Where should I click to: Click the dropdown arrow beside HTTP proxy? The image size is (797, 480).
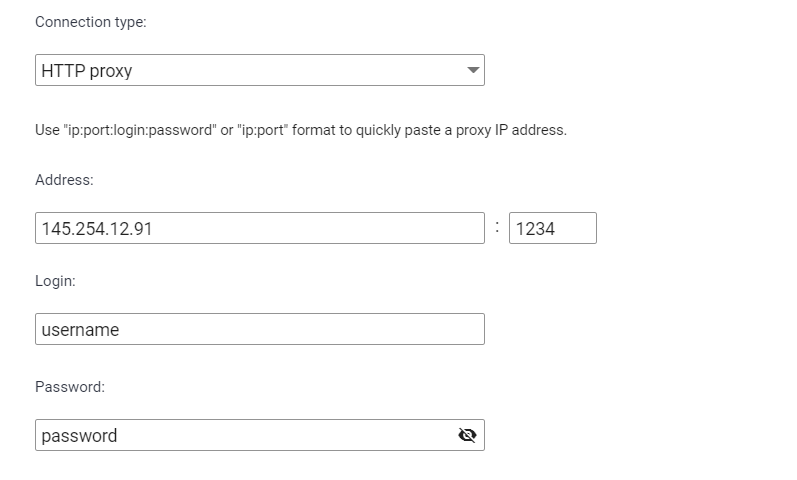473,70
